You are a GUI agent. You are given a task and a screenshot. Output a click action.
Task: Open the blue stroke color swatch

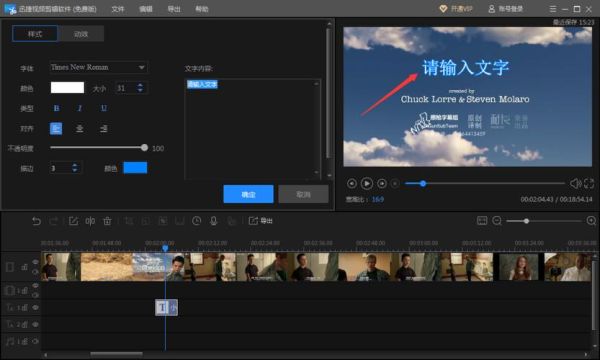135,168
